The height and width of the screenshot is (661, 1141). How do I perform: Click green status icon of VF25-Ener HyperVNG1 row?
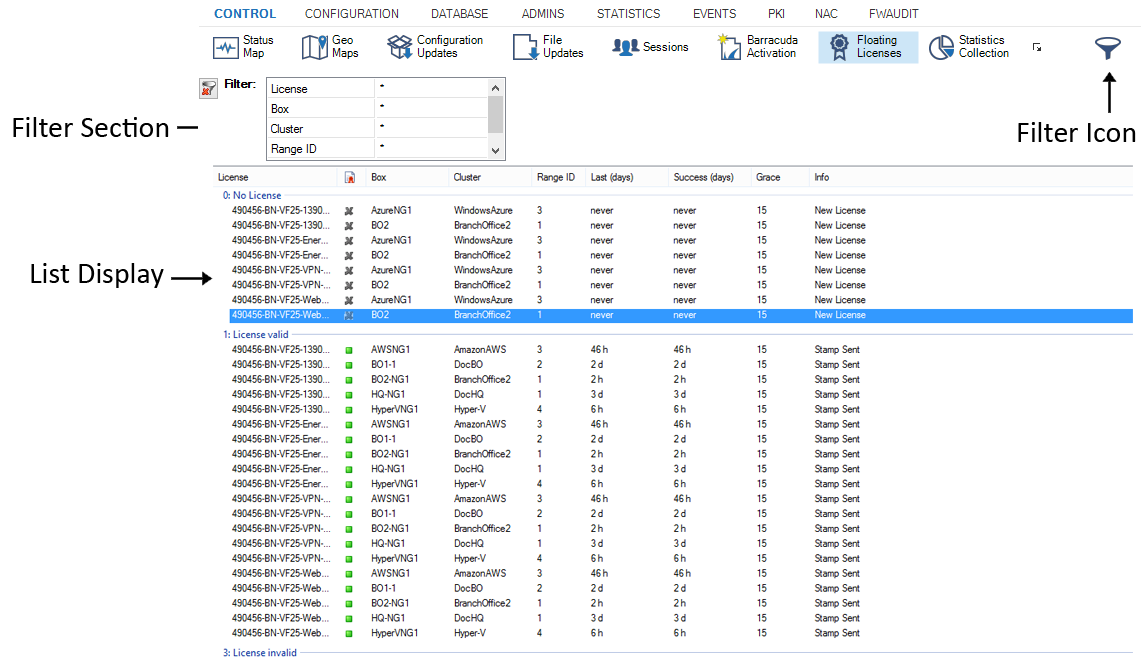349,485
